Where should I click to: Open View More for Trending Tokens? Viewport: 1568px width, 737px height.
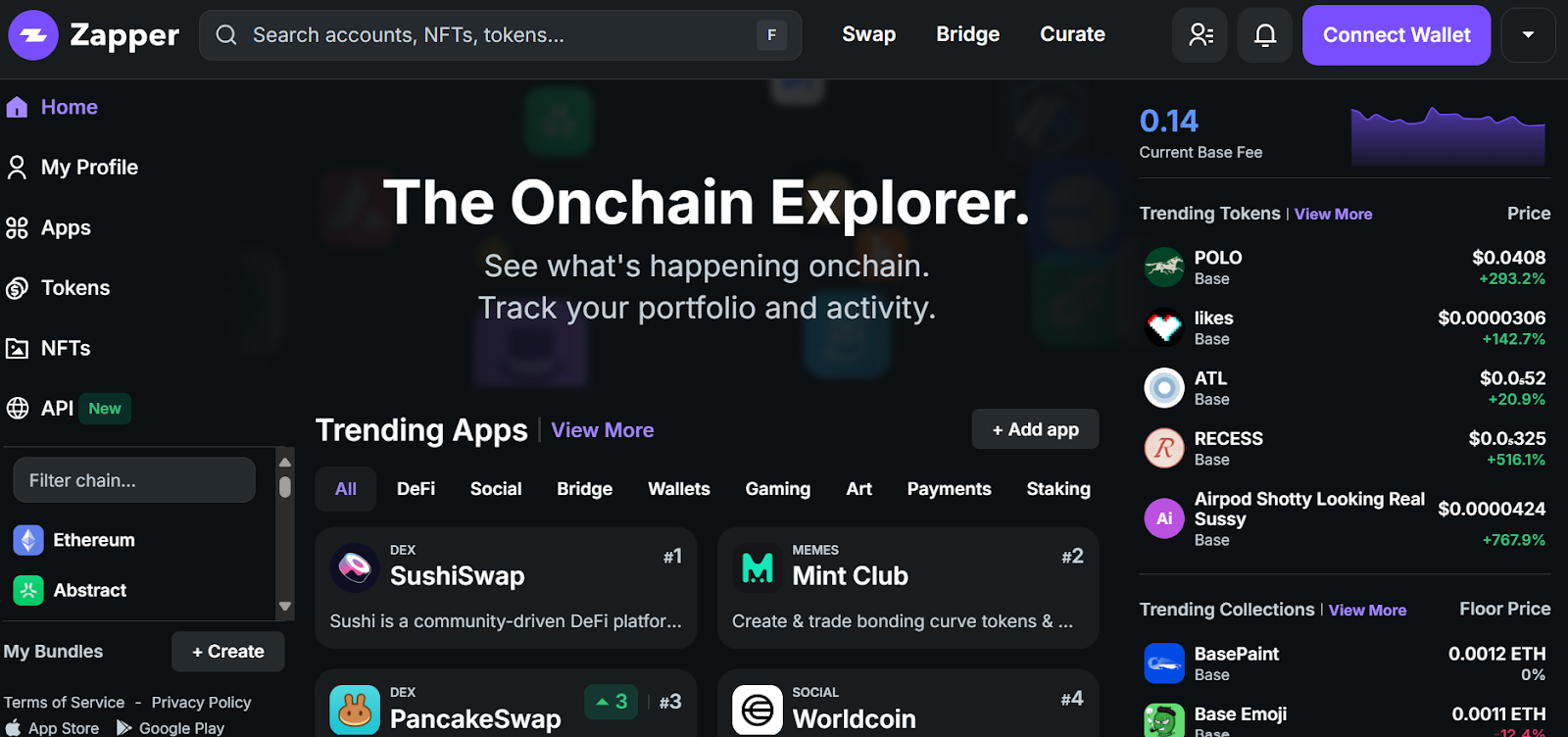click(1333, 214)
